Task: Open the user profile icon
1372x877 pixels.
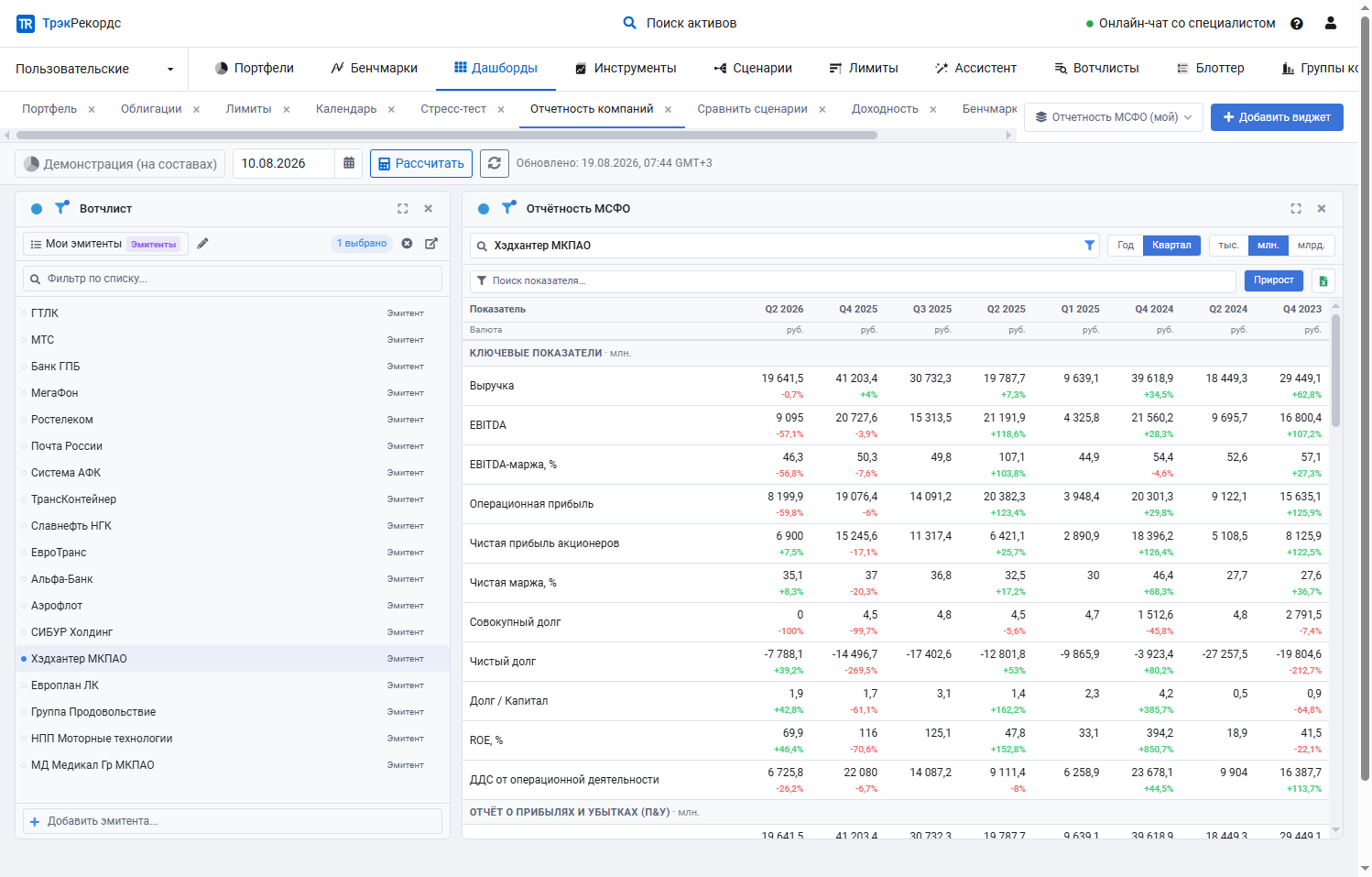Action: coord(1331,23)
